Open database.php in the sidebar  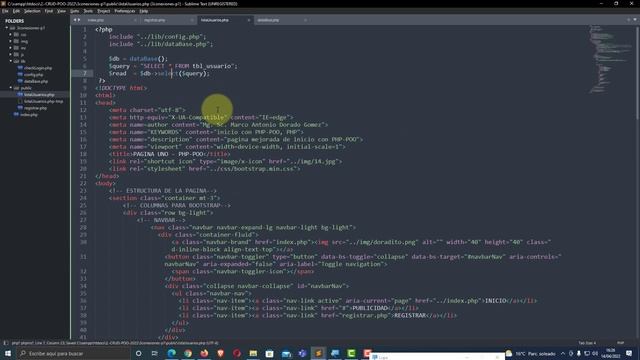[x=36, y=81]
